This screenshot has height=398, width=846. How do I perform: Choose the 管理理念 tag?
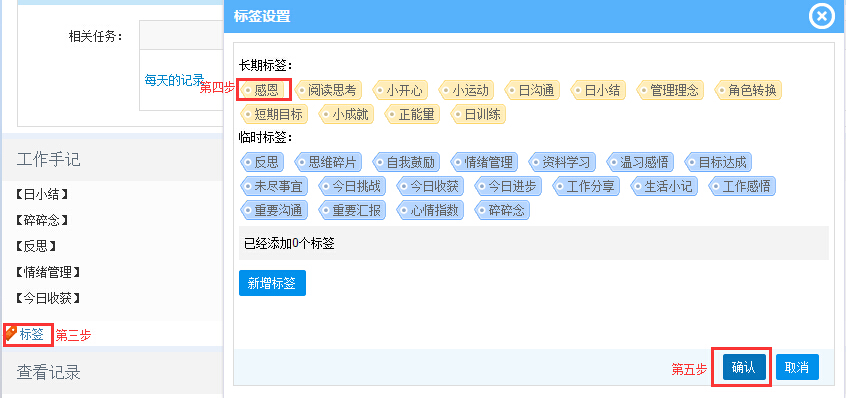click(671, 90)
